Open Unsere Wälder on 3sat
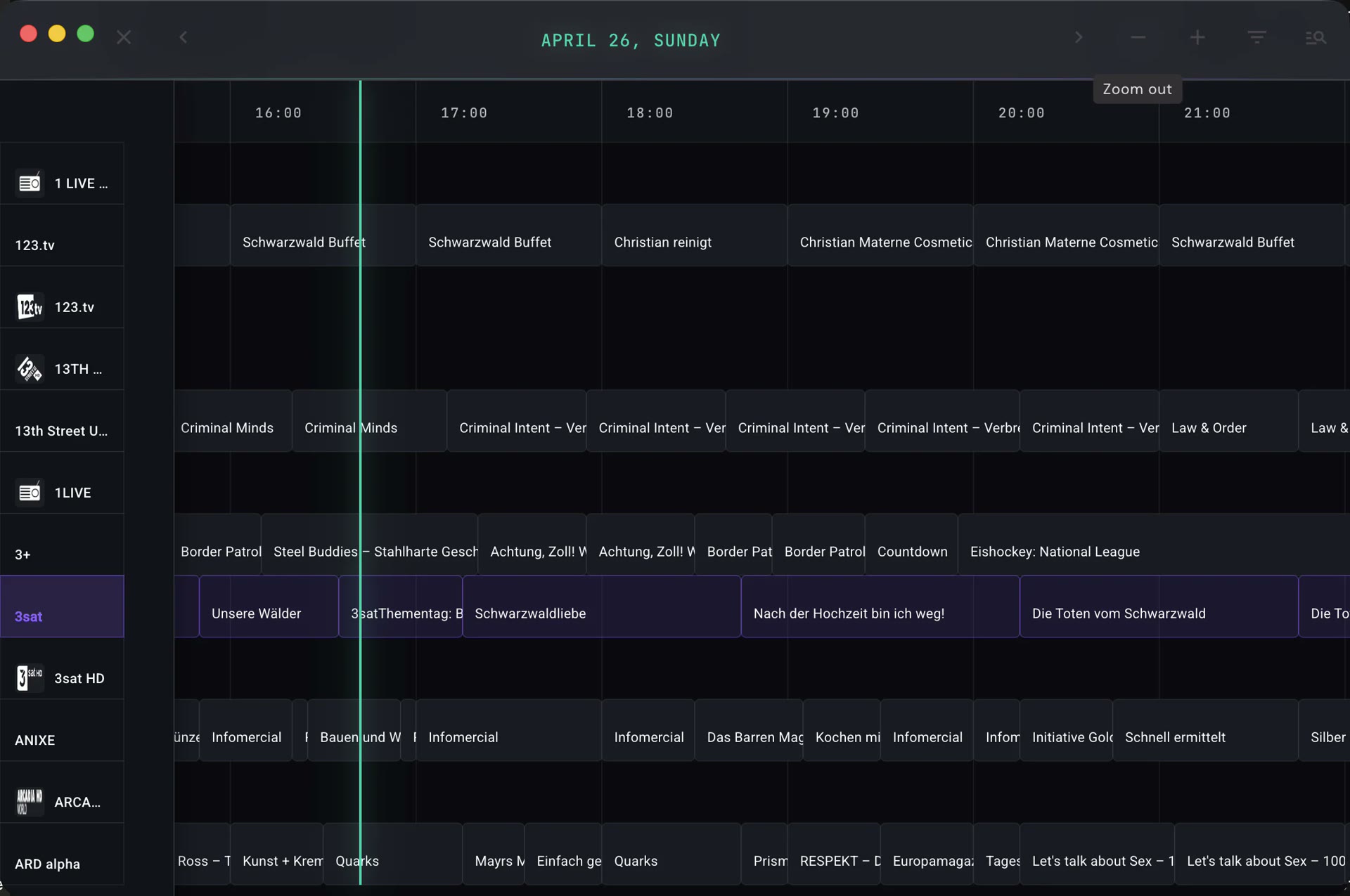The width and height of the screenshot is (1350, 896). (x=269, y=606)
